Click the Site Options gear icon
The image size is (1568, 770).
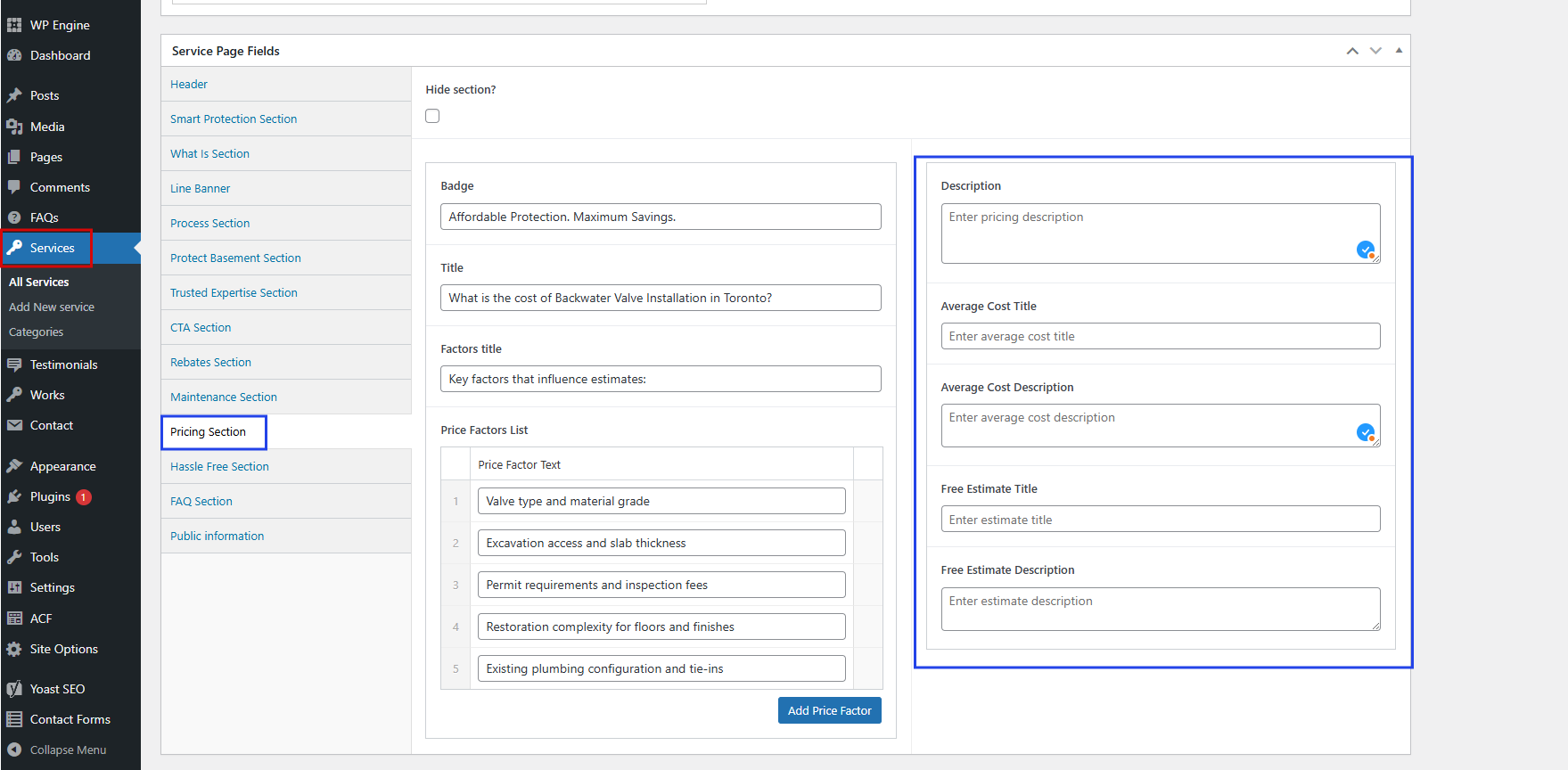click(x=14, y=649)
